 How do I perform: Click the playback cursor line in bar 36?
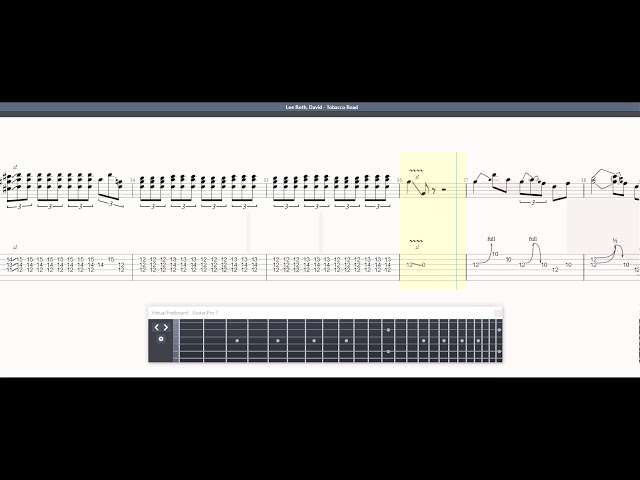457,220
